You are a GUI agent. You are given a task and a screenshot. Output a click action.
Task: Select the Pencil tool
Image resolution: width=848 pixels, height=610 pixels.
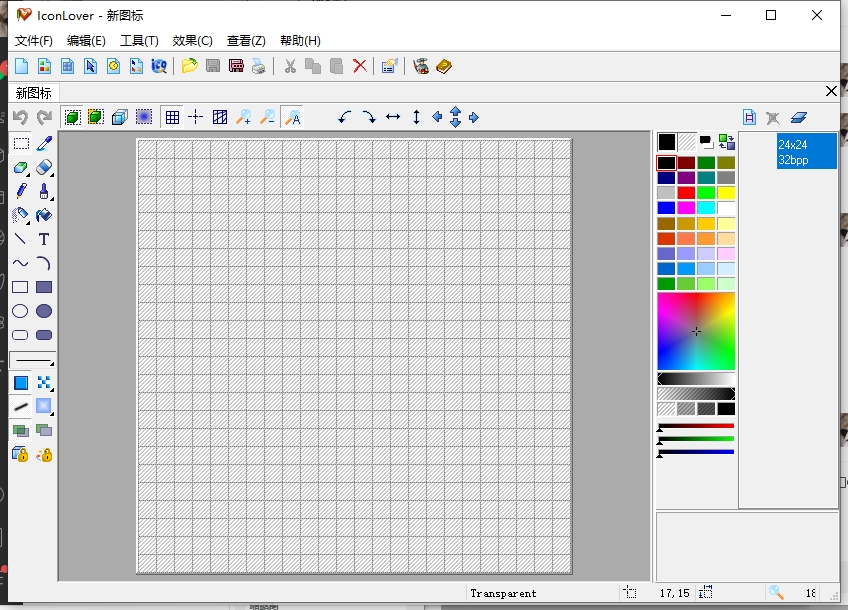click(x=20, y=191)
